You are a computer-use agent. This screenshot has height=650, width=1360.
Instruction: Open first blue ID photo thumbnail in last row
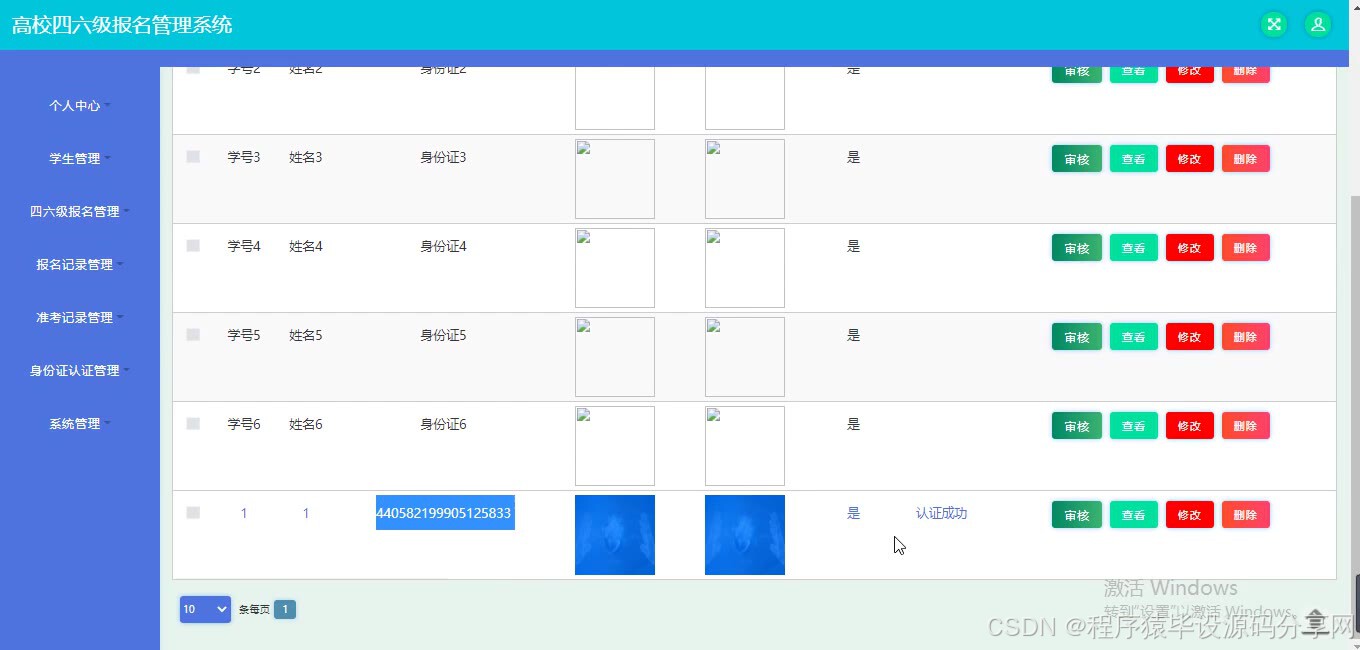pyautogui.click(x=615, y=535)
